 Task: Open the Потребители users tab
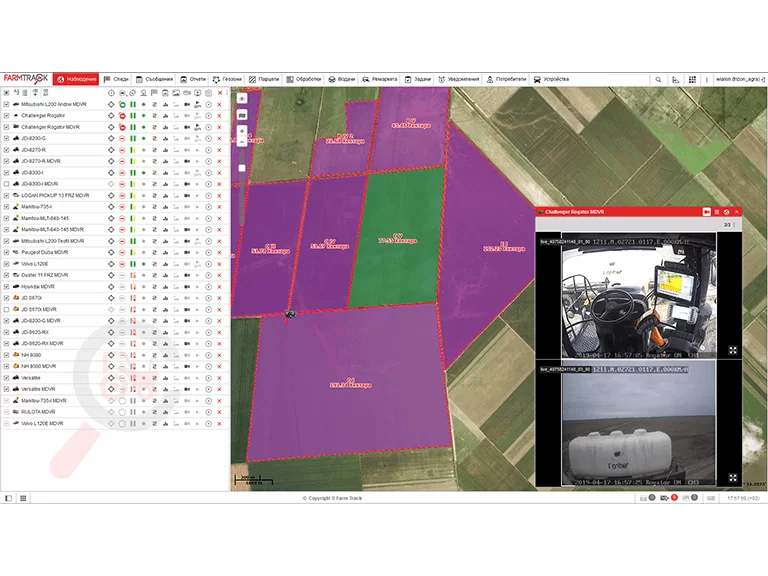coord(506,79)
